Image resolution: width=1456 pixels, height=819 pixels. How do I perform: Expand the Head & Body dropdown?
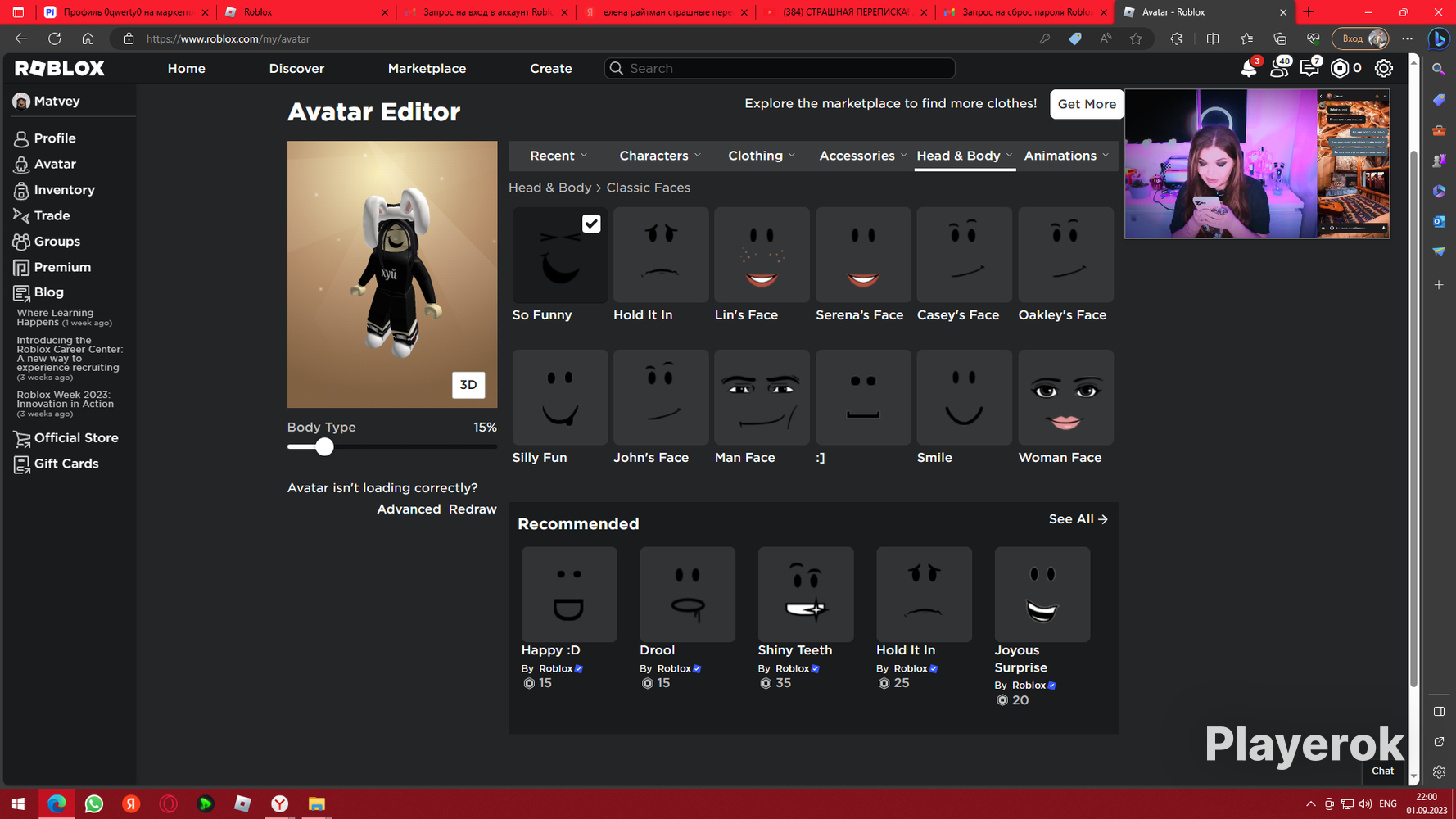click(x=965, y=156)
